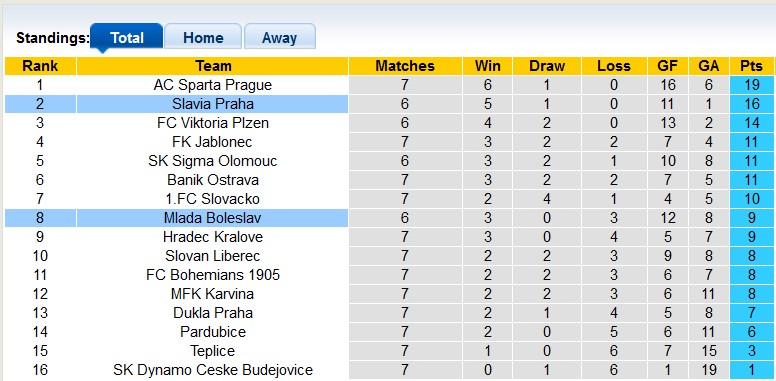Viewport: 776px width, 381px height.
Task: Open the SK Sigma Olomouc team link
Action: click(x=213, y=161)
